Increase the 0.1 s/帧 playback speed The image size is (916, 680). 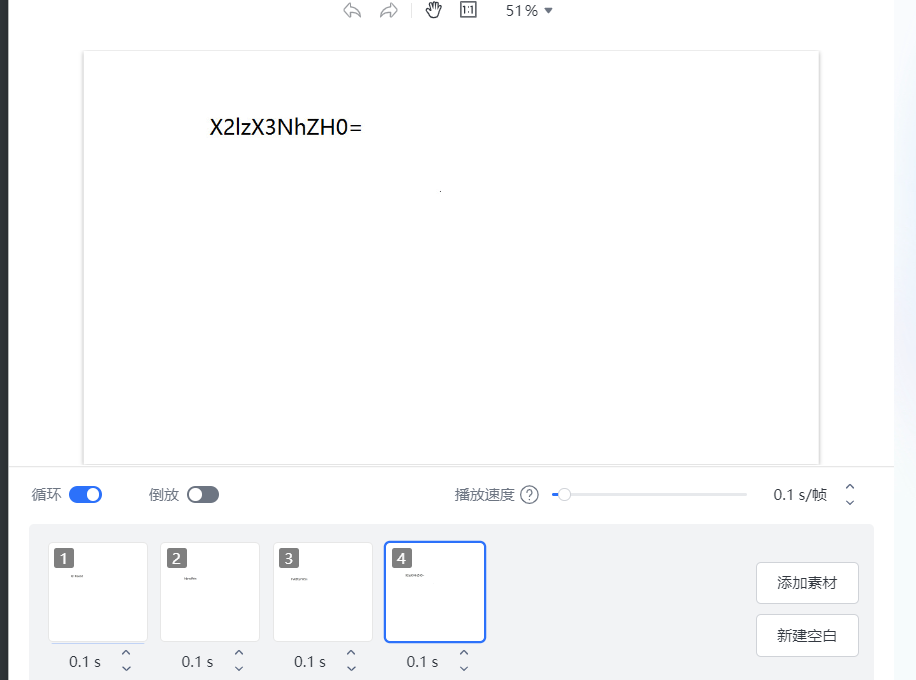point(850,487)
